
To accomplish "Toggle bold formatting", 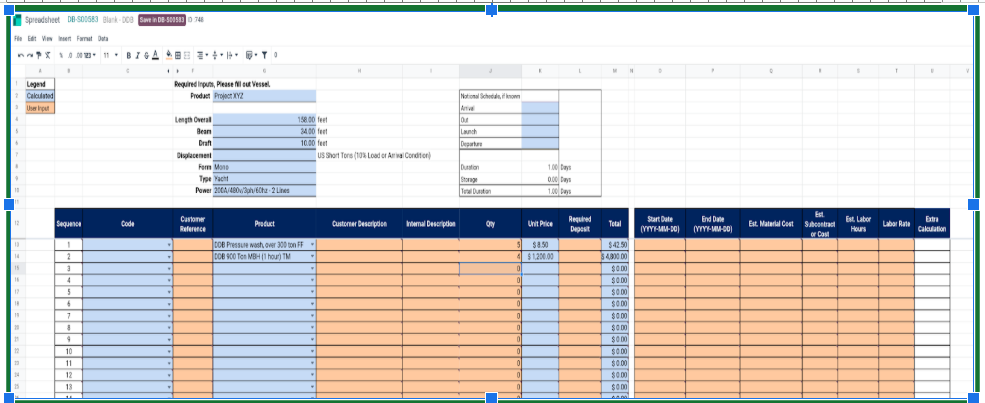I will (x=129, y=55).
